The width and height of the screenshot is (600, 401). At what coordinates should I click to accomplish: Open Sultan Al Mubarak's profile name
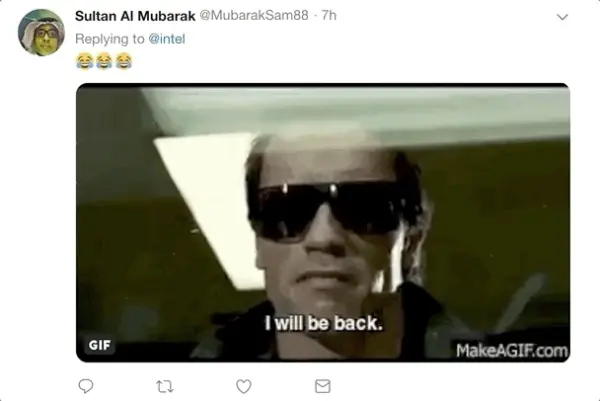pyautogui.click(x=135, y=16)
